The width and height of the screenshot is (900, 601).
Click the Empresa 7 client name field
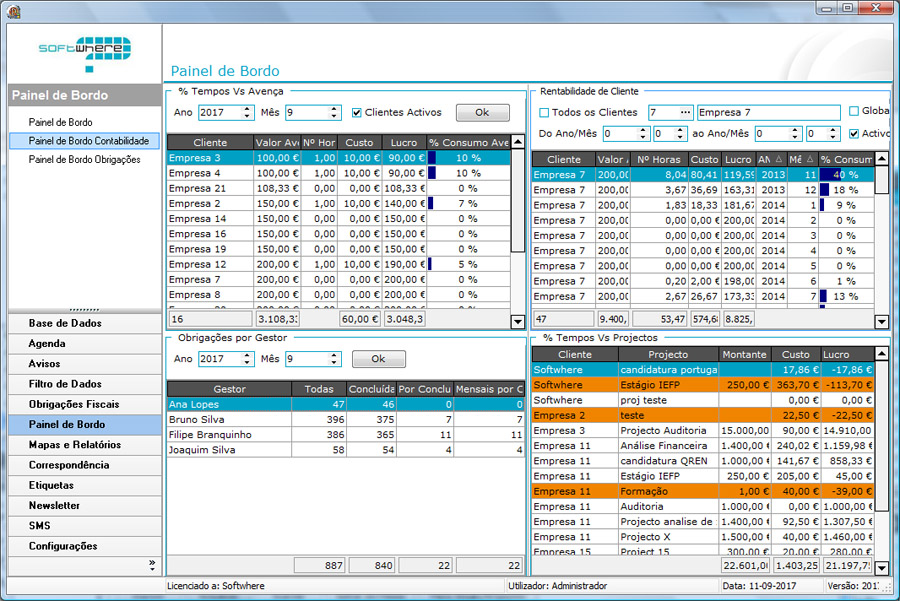768,113
